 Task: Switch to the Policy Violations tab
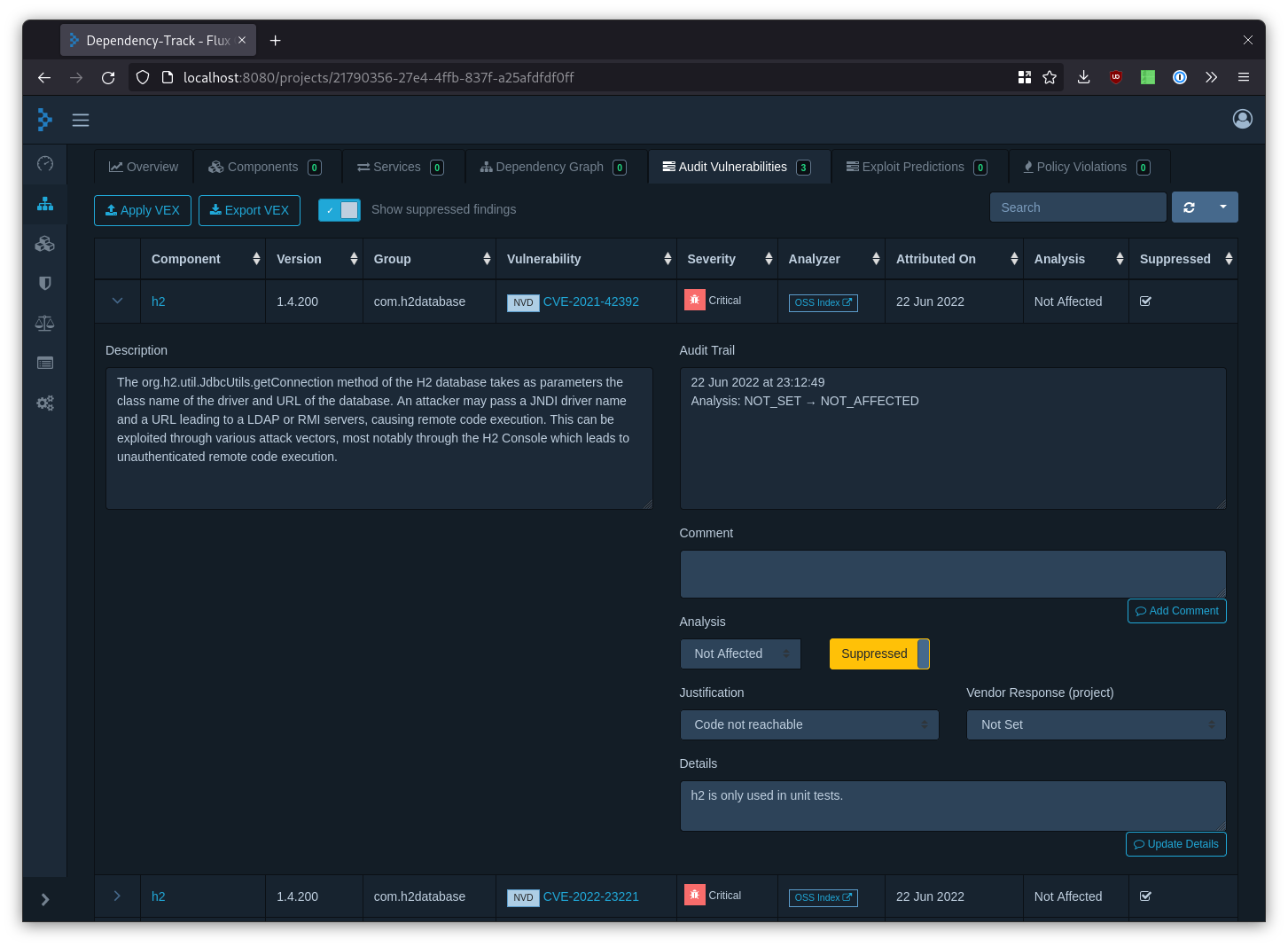pyautogui.click(x=1088, y=167)
